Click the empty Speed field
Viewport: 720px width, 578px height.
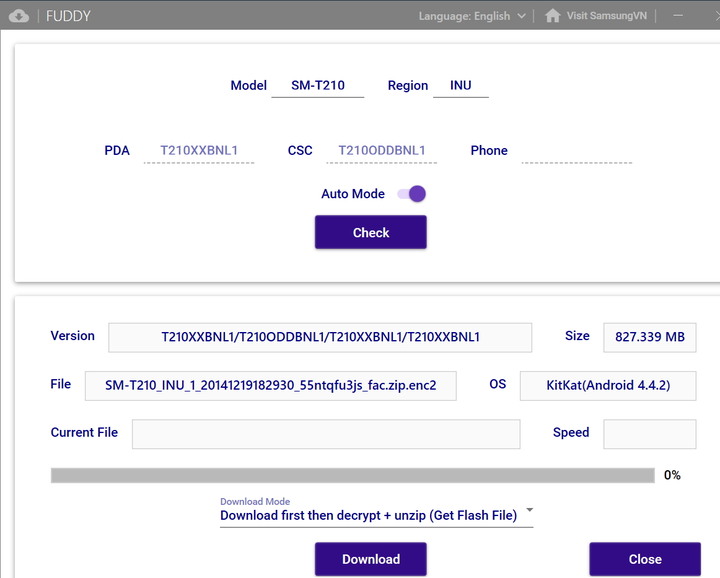pyautogui.click(x=650, y=434)
